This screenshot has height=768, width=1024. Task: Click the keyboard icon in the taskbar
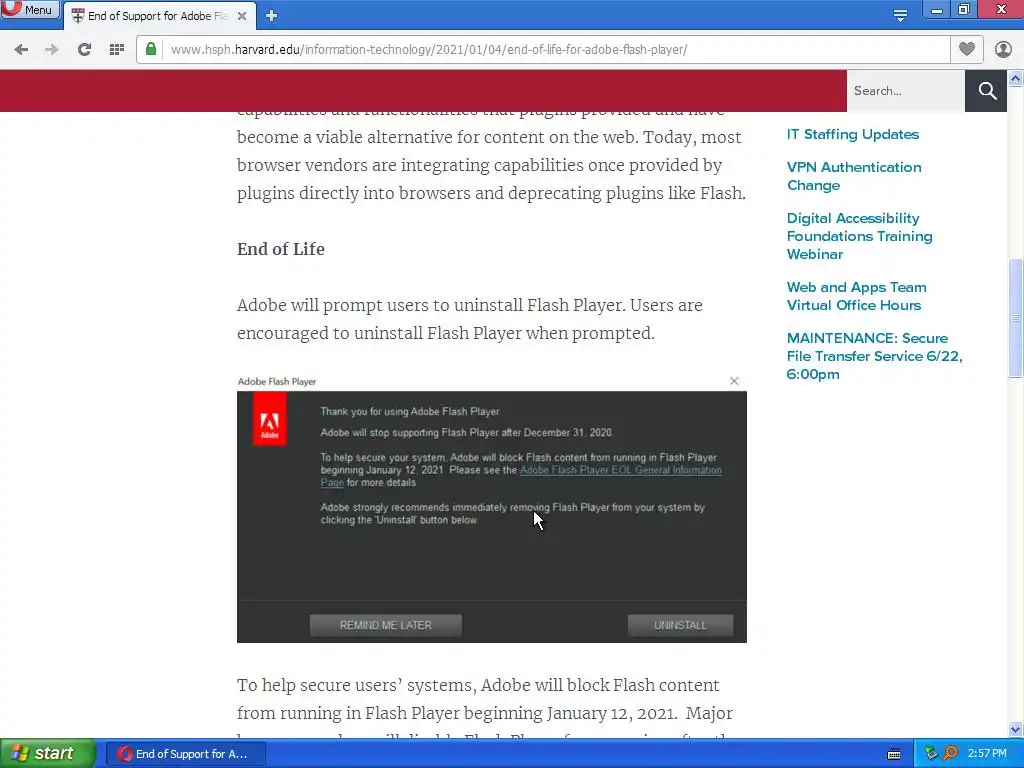tap(894, 754)
